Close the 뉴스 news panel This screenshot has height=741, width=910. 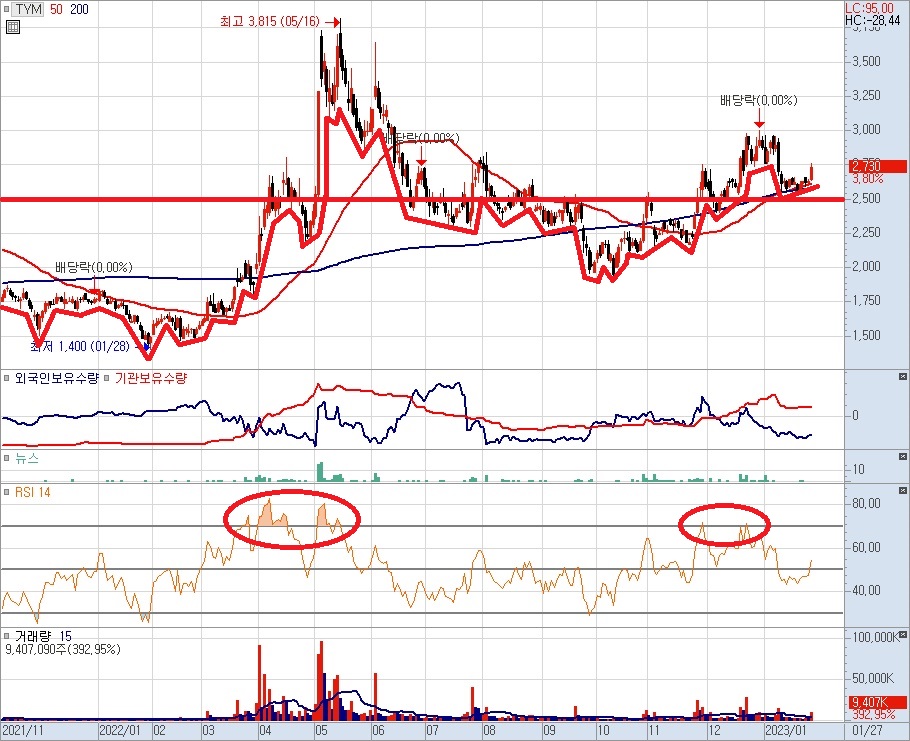pos(902,457)
